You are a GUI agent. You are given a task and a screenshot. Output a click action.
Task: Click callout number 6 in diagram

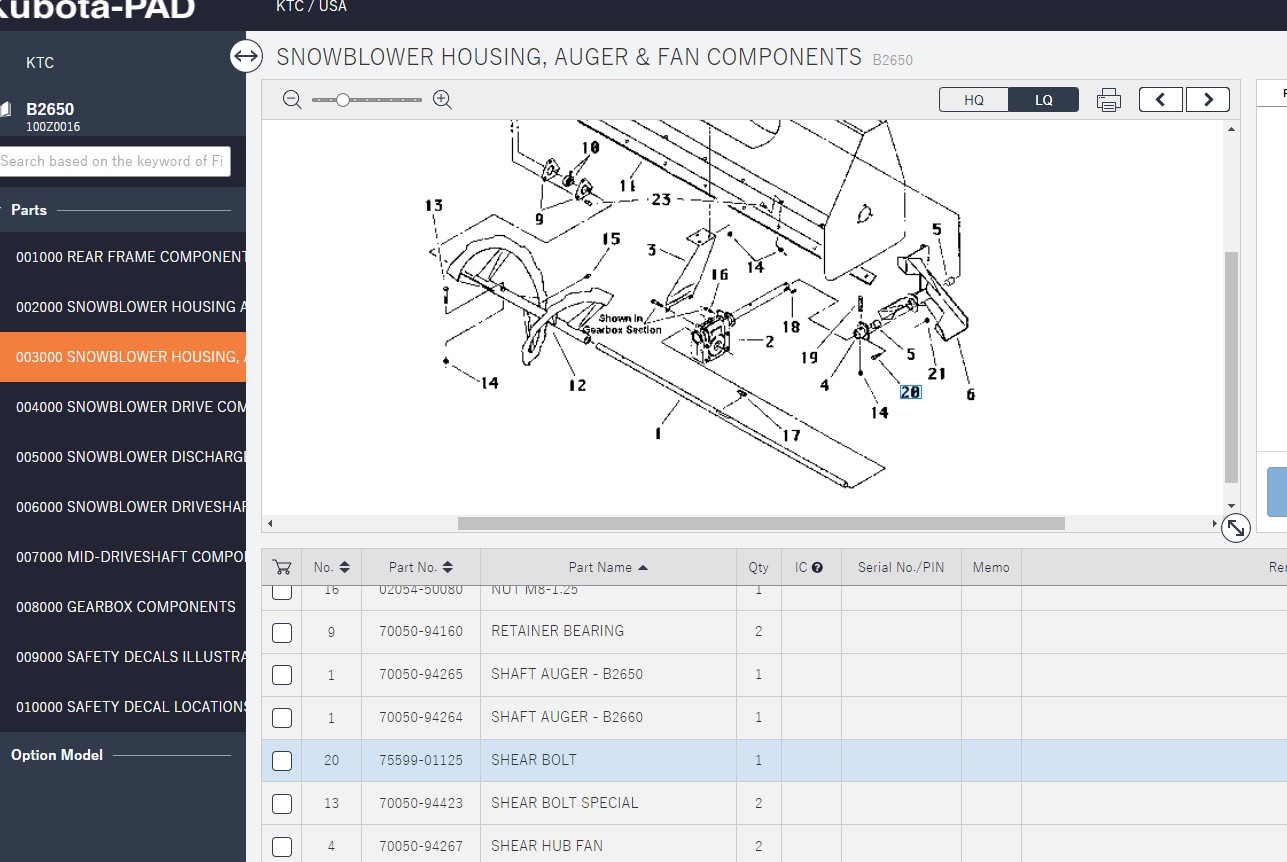click(x=970, y=394)
